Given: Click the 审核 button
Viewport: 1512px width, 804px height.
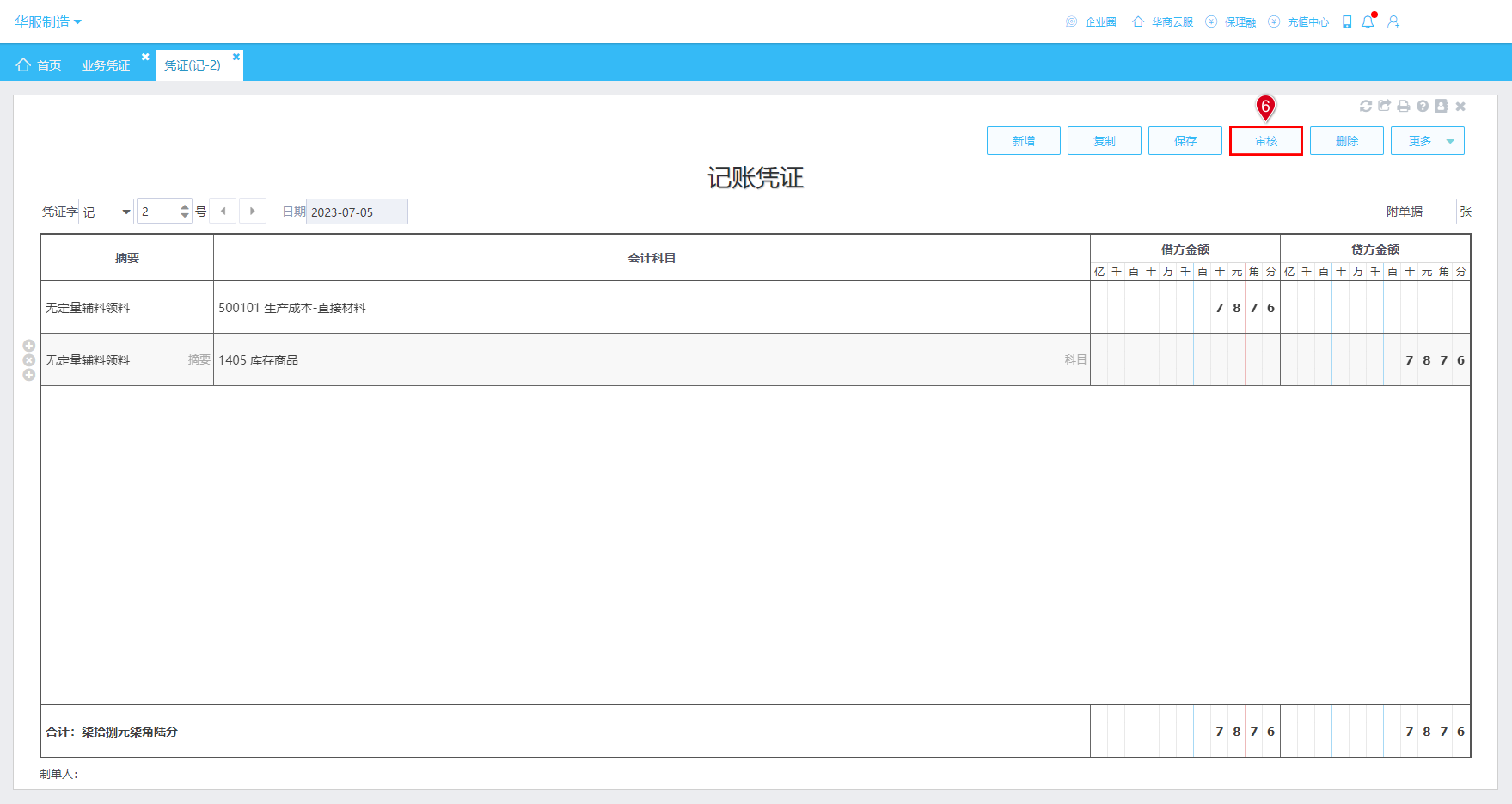Looking at the screenshot, I should click(x=1266, y=141).
